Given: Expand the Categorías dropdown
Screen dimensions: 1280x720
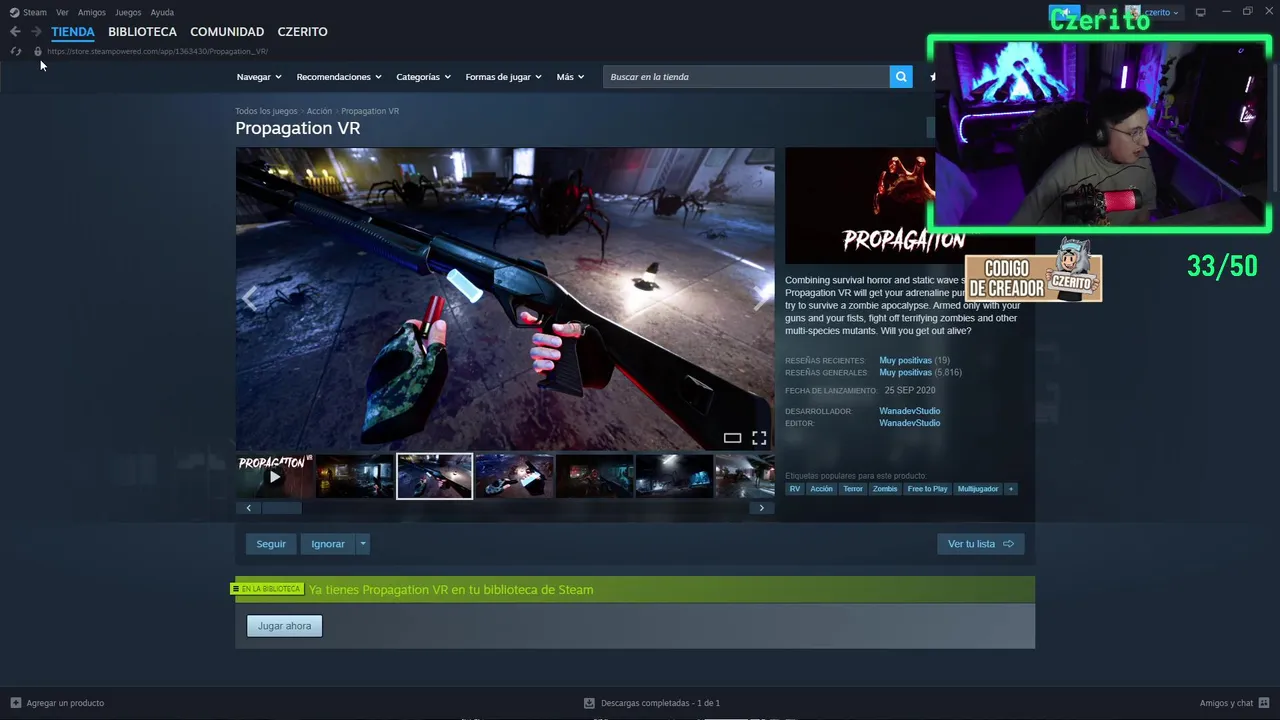Looking at the screenshot, I should pos(423,77).
